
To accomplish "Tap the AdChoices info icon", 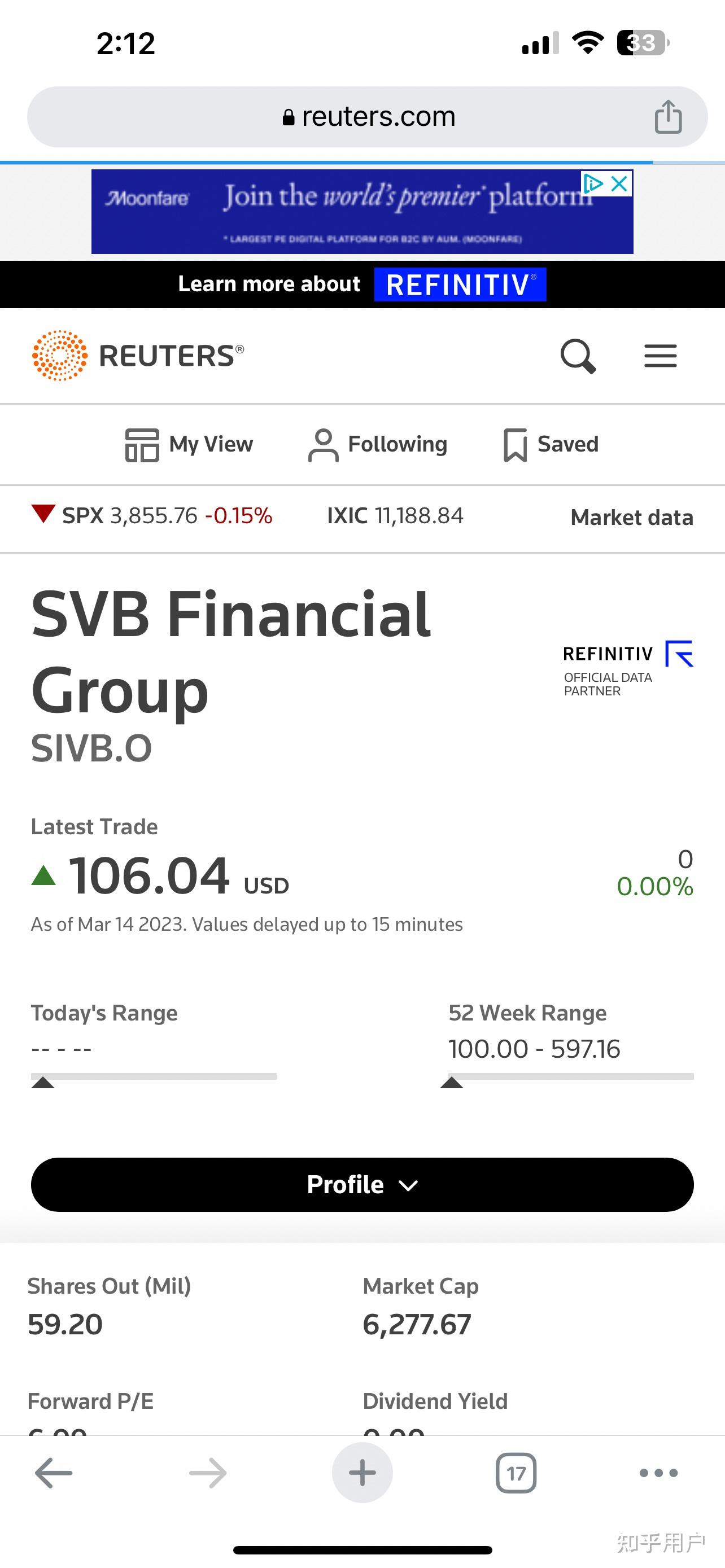I will pyautogui.click(x=593, y=184).
